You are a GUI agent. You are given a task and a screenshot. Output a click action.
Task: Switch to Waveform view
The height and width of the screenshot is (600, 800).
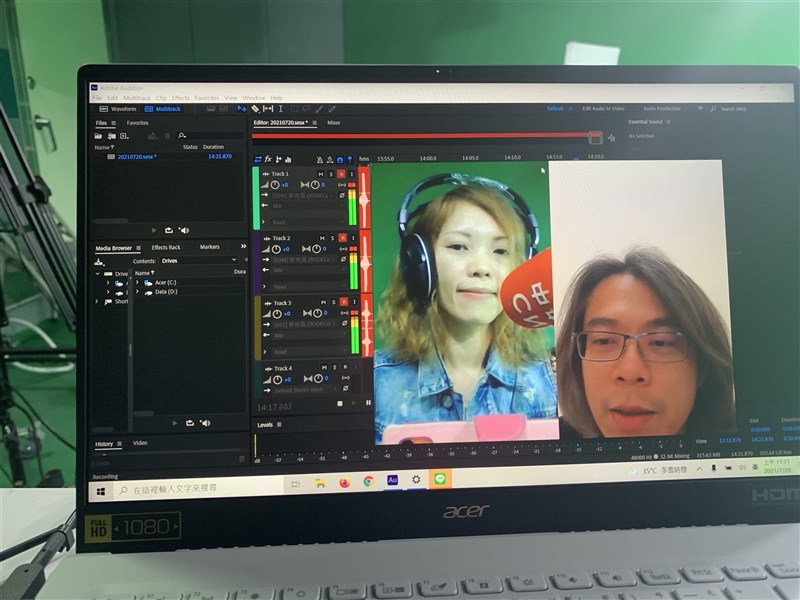pos(118,109)
